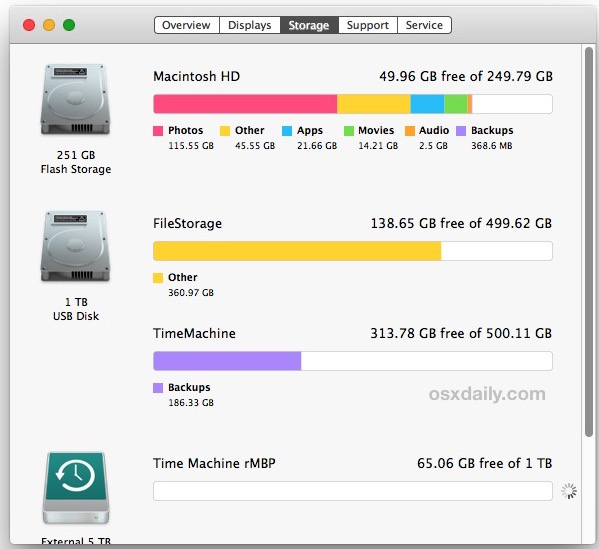The height and width of the screenshot is (549, 599).
Task: Click the yellow used portion of FileStorage bar
Action: (x=297, y=251)
